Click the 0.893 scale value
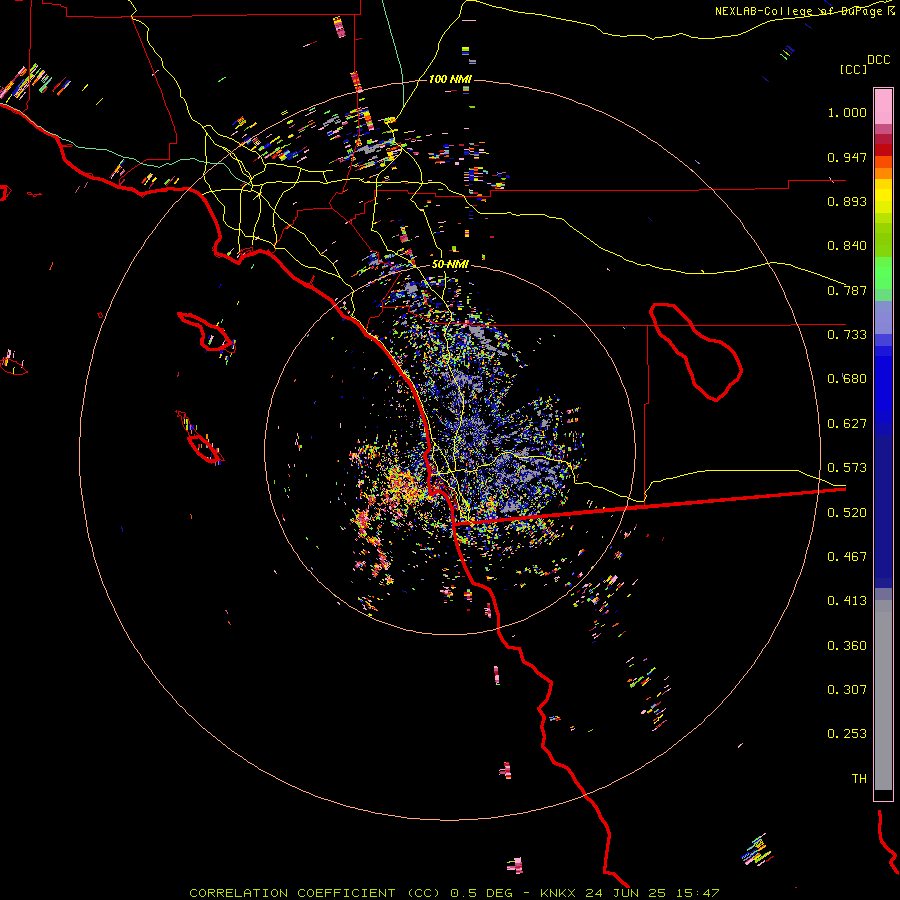This screenshot has height=900, width=900. tap(847, 201)
